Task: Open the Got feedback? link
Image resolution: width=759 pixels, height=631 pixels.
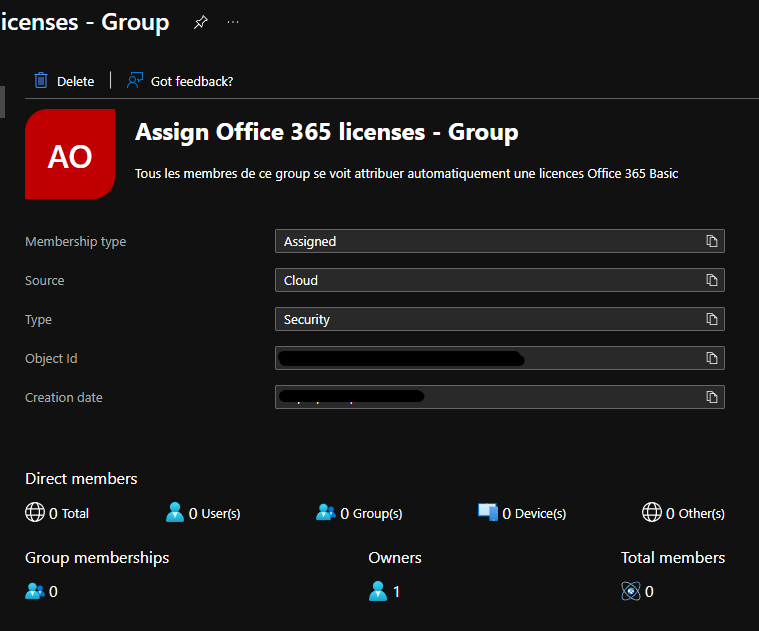Action: tap(192, 81)
